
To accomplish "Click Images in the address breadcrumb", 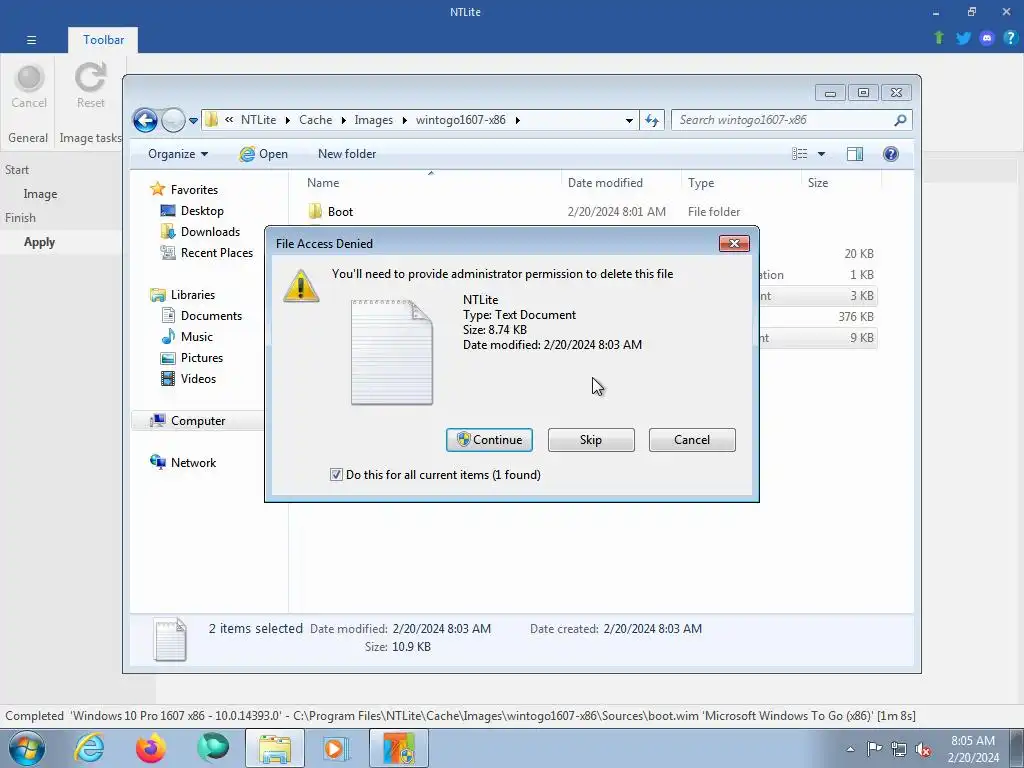I will [374, 120].
